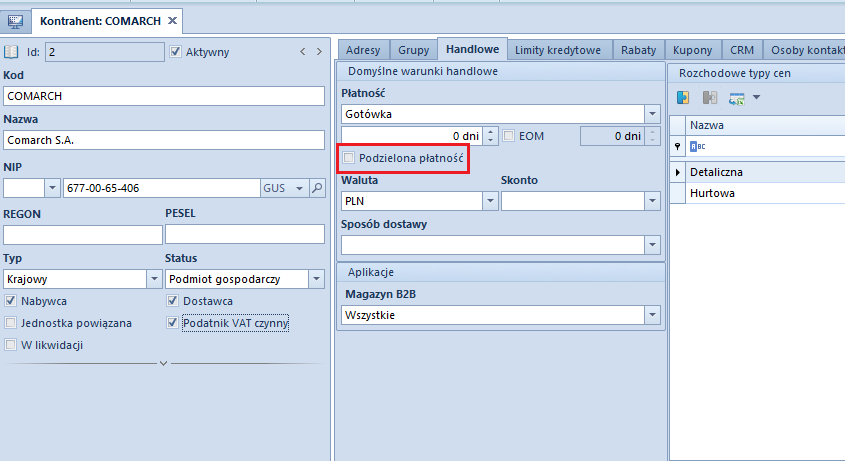The width and height of the screenshot is (845, 461).
Task: Open the desktop monitor home tab
Action: tap(15, 22)
